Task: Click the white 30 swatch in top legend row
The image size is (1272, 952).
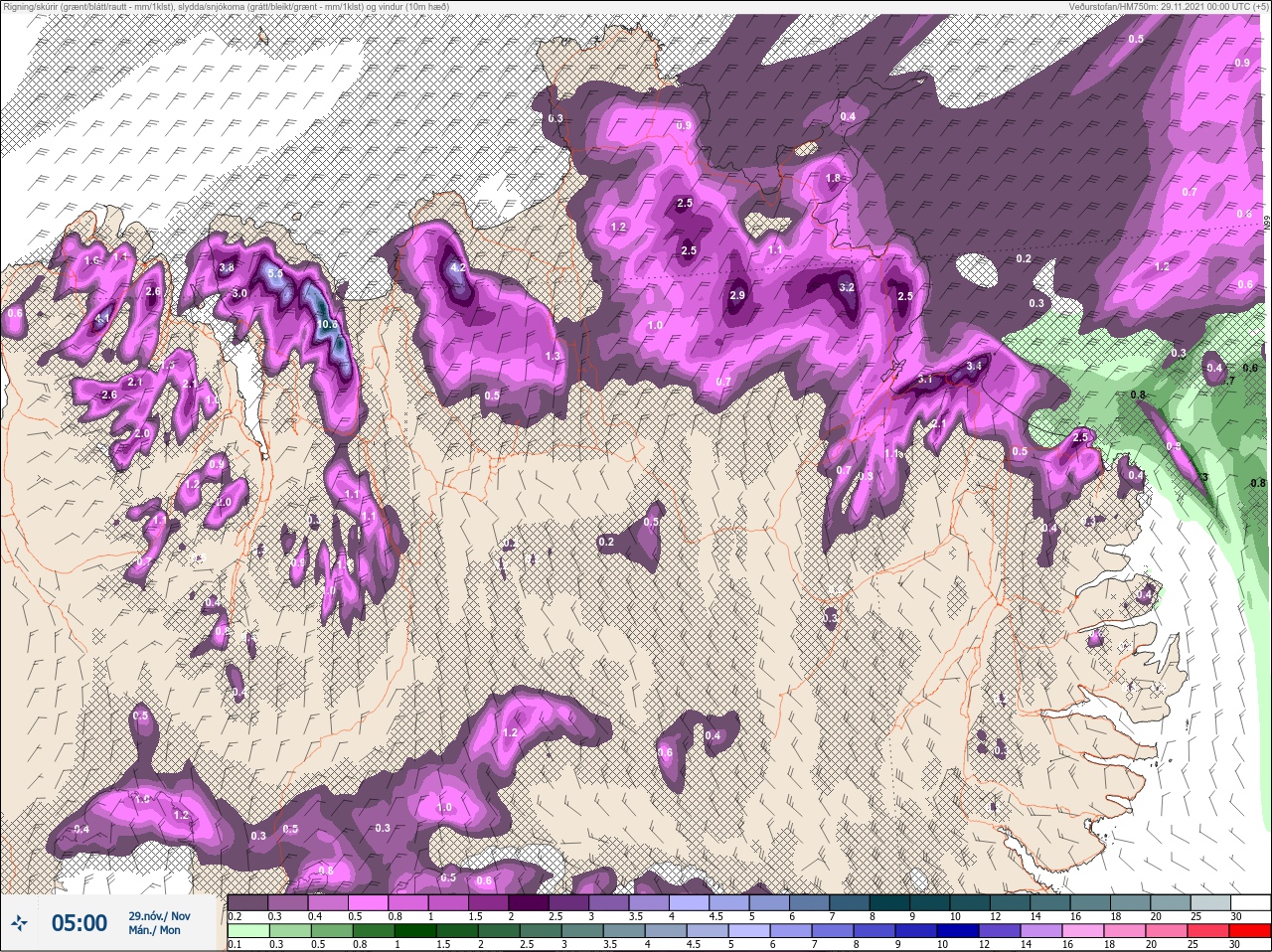Action: [1249, 903]
